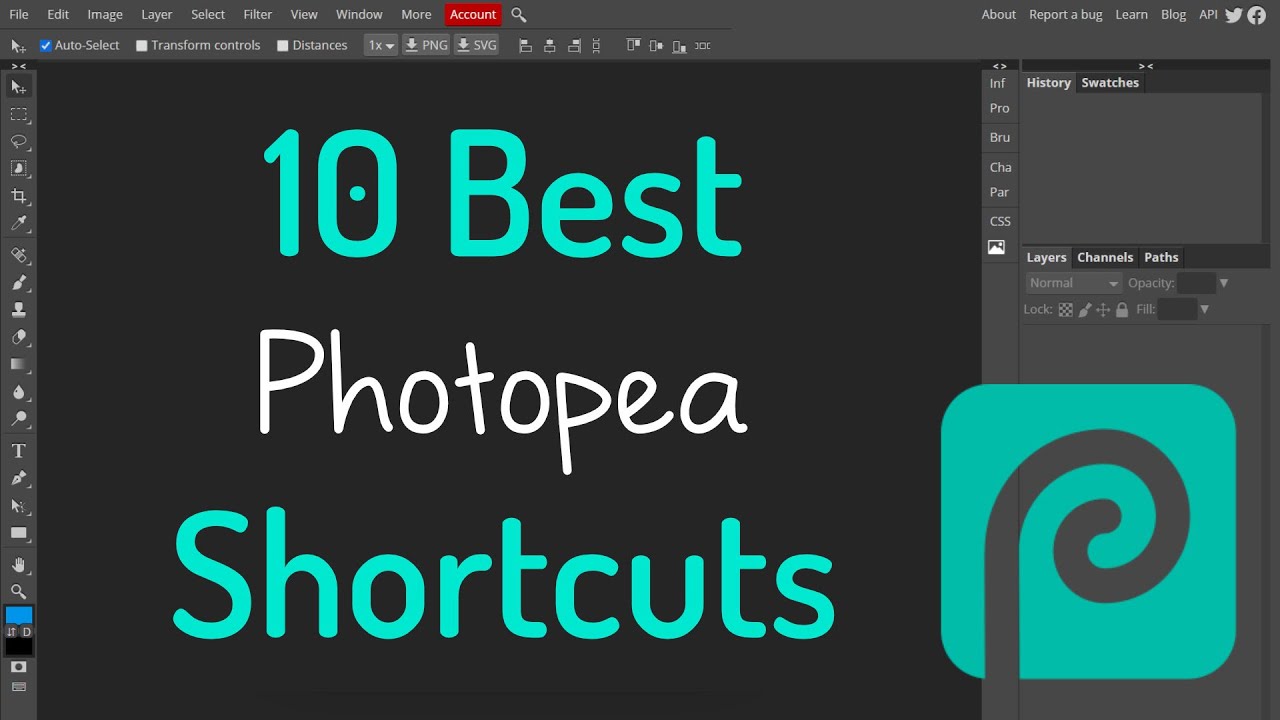This screenshot has height=720, width=1280.
Task: Select the Pen tool
Action: point(18,478)
